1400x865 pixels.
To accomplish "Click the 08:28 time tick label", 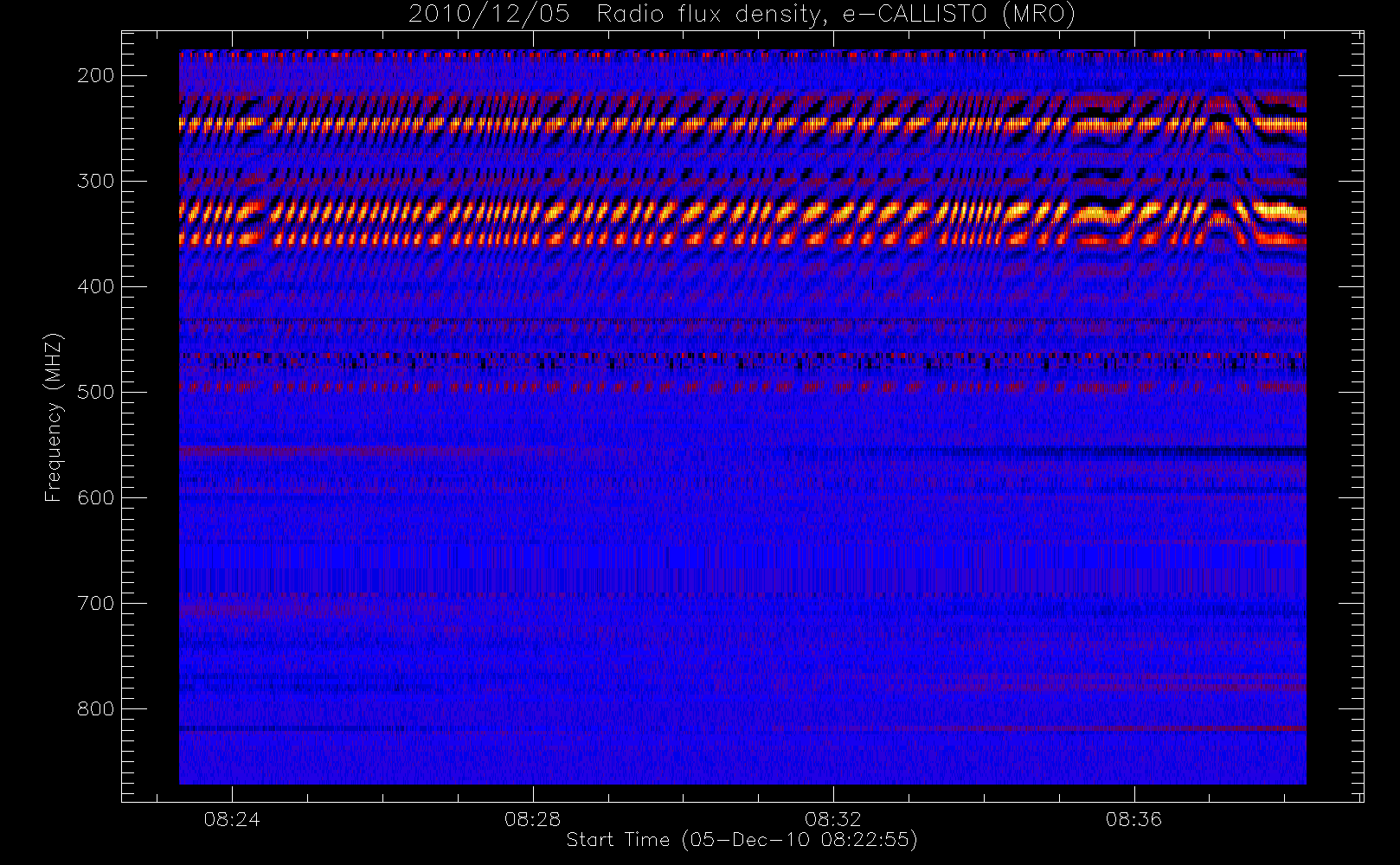I will click(532, 818).
